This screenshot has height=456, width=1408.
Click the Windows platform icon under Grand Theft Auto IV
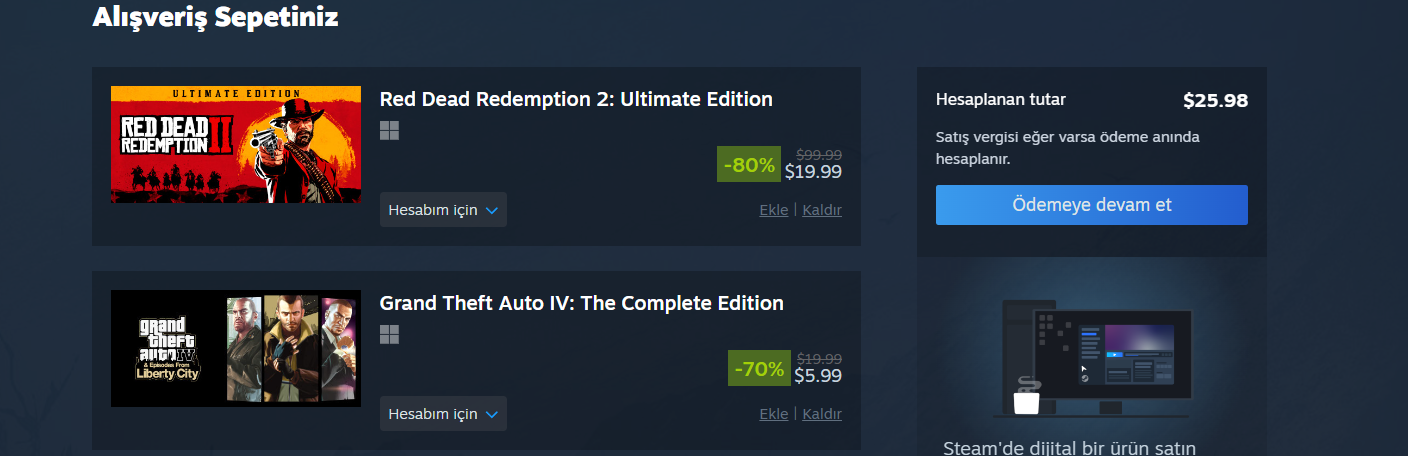click(x=389, y=335)
